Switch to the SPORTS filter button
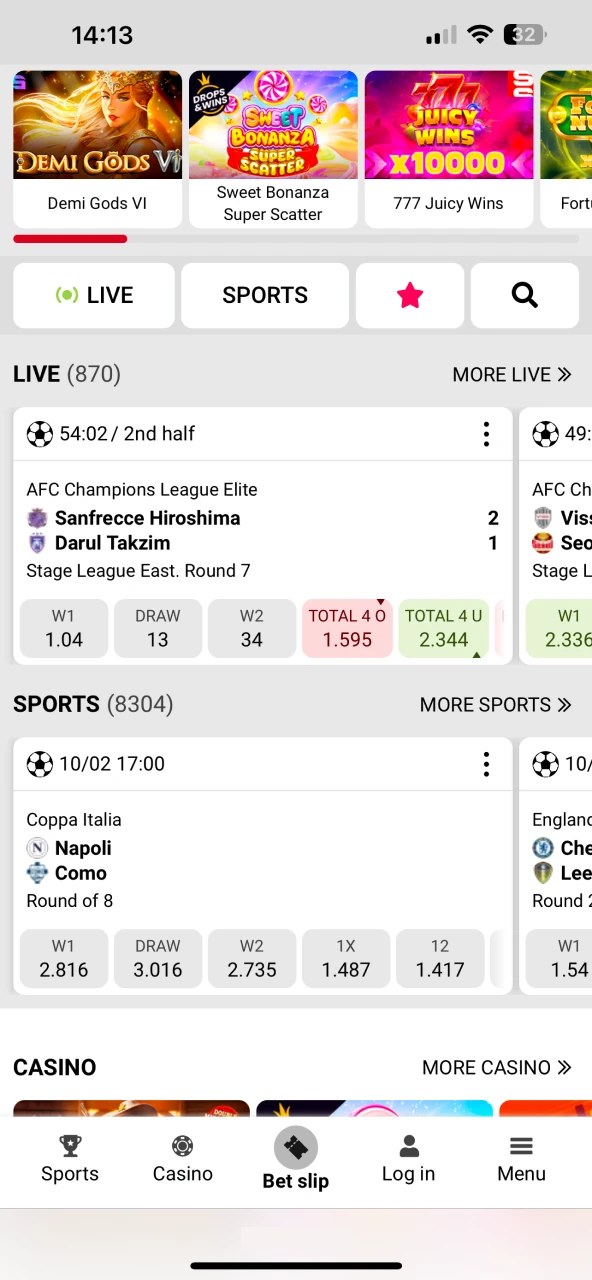This screenshot has height=1280, width=592. pos(264,295)
